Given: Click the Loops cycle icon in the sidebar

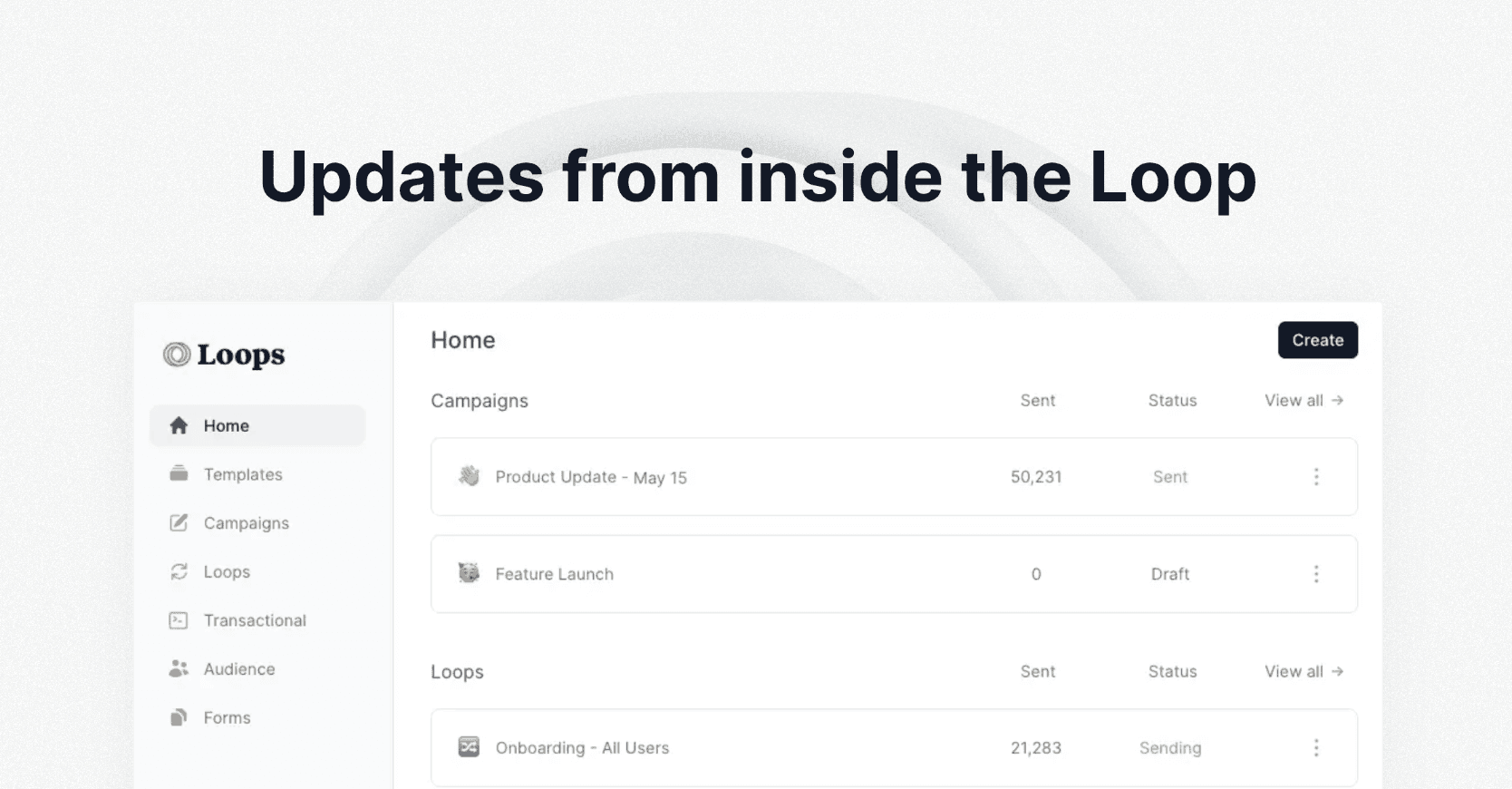Looking at the screenshot, I should tap(179, 571).
